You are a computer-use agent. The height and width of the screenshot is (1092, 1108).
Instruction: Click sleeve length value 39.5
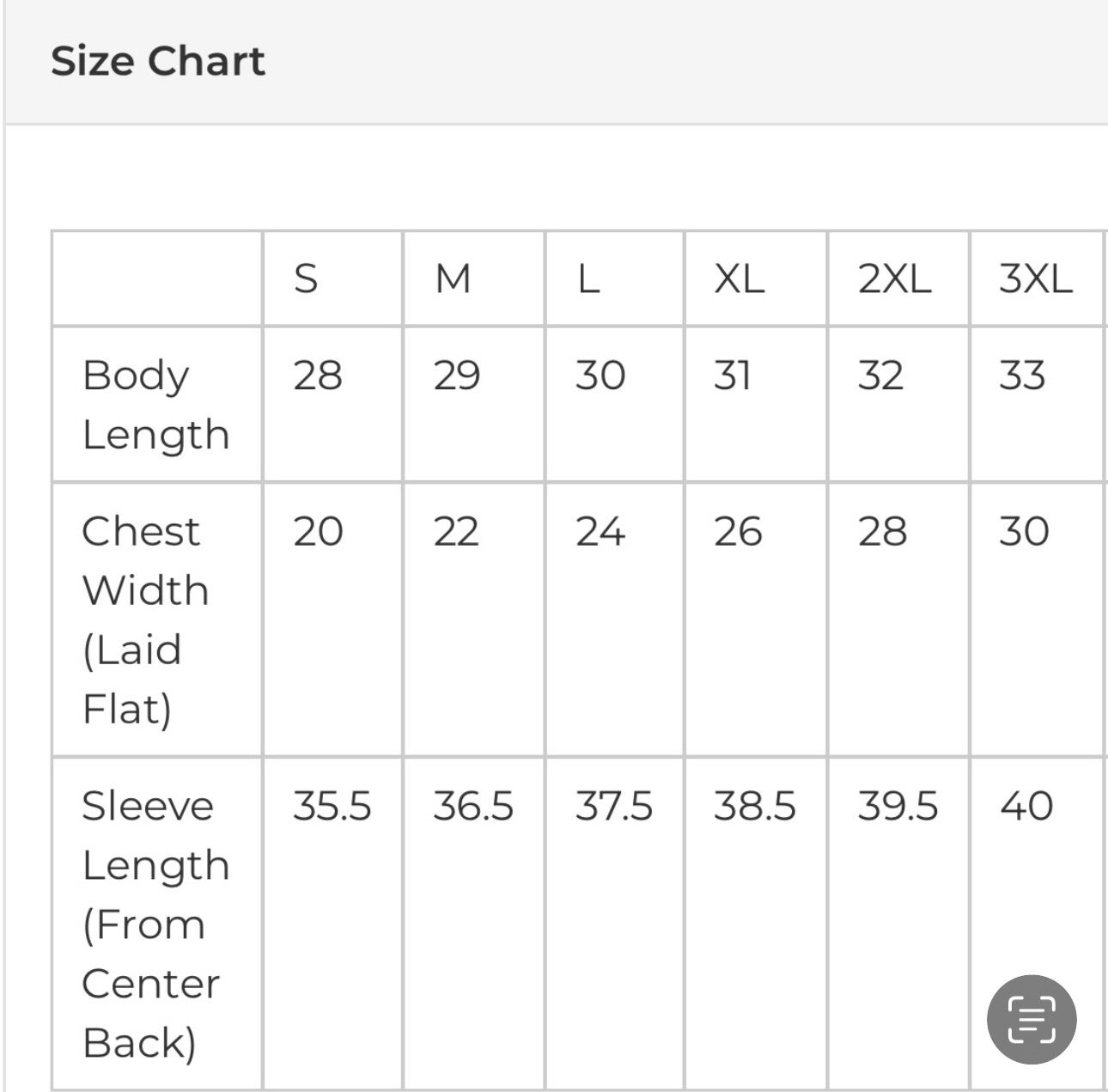(x=897, y=806)
